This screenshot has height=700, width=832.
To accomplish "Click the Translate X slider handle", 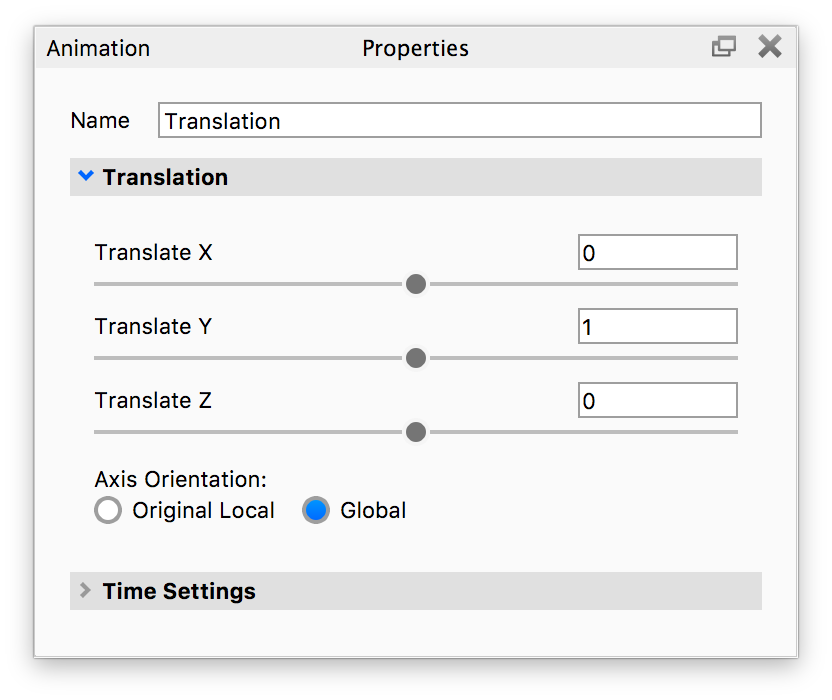I will click(416, 284).
